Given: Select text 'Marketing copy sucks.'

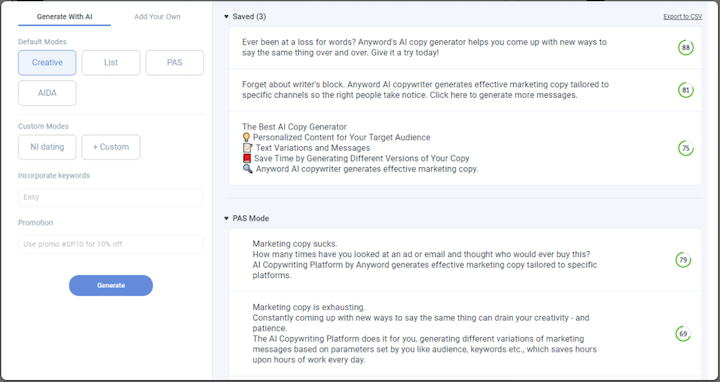Looking at the screenshot, I should tap(295, 244).
